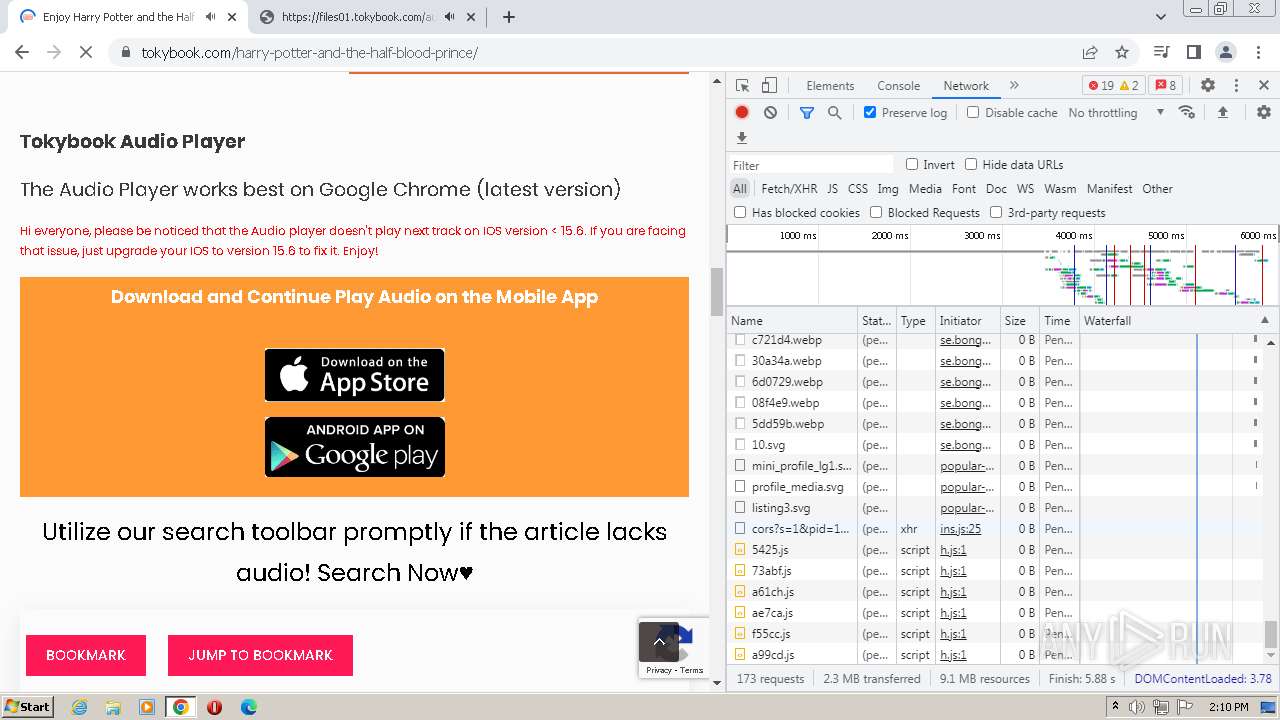Image resolution: width=1280 pixels, height=720 pixels.
Task: Stop recording network log
Action: [x=742, y=113]
